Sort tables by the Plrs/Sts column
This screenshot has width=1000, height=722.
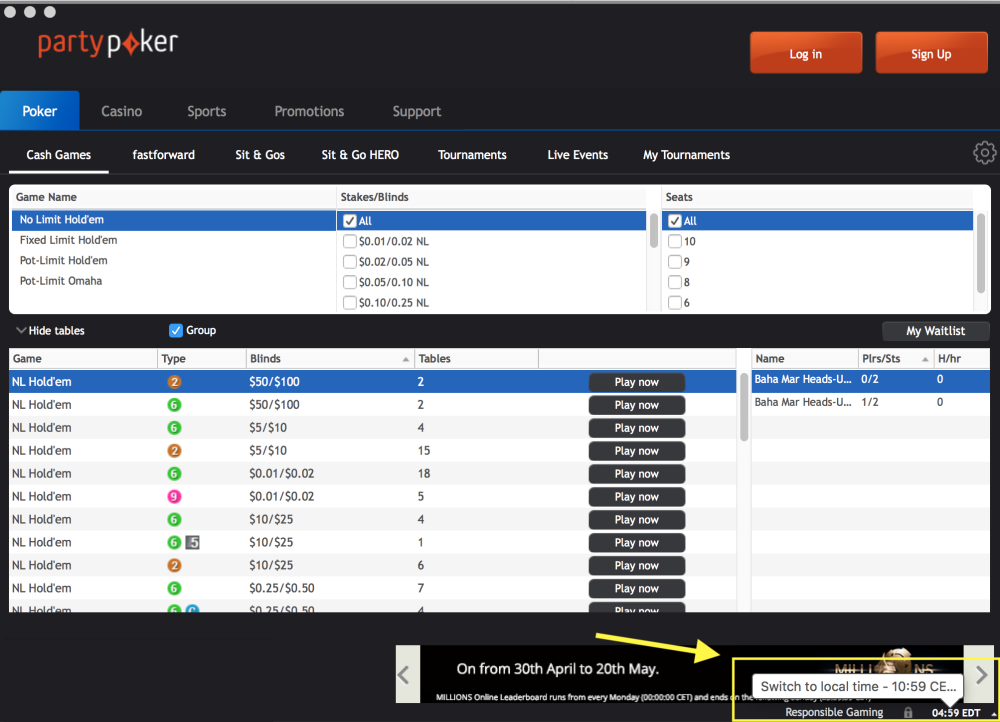895,358
